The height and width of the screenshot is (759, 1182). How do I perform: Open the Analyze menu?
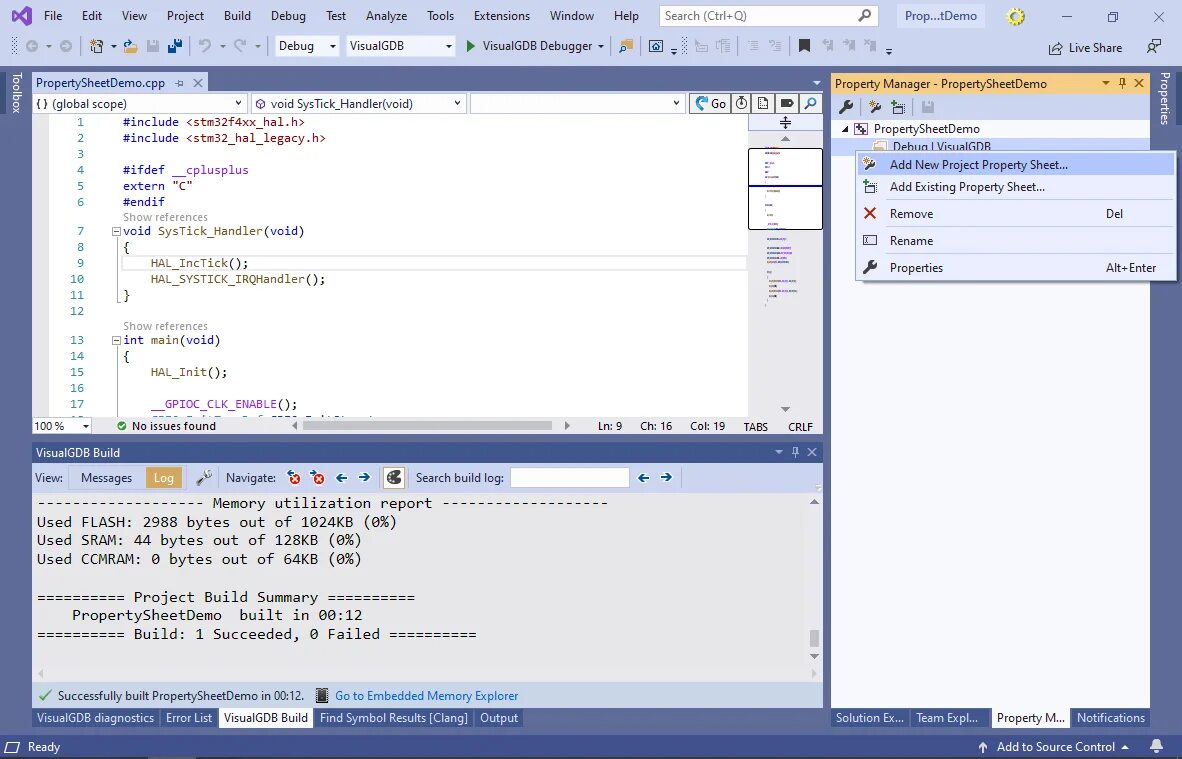tap(386, 16)
